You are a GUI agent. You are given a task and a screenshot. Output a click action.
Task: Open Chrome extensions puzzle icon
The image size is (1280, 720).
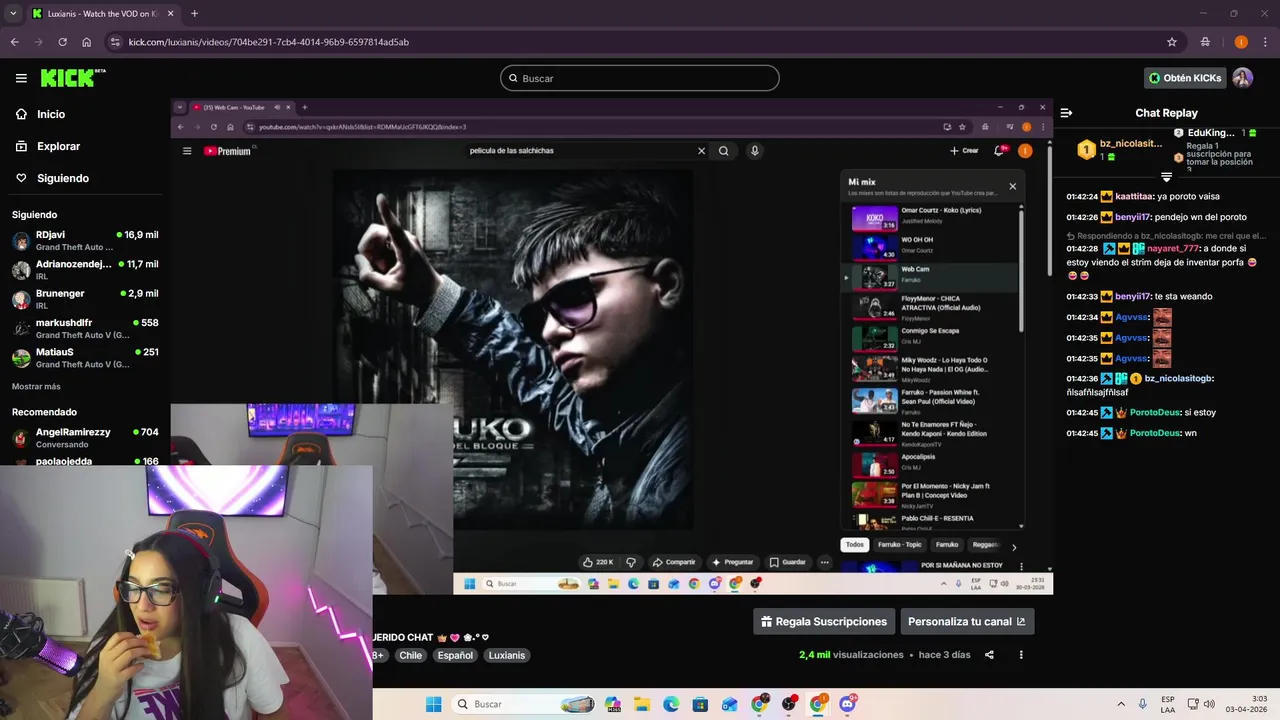(1205, 42)
